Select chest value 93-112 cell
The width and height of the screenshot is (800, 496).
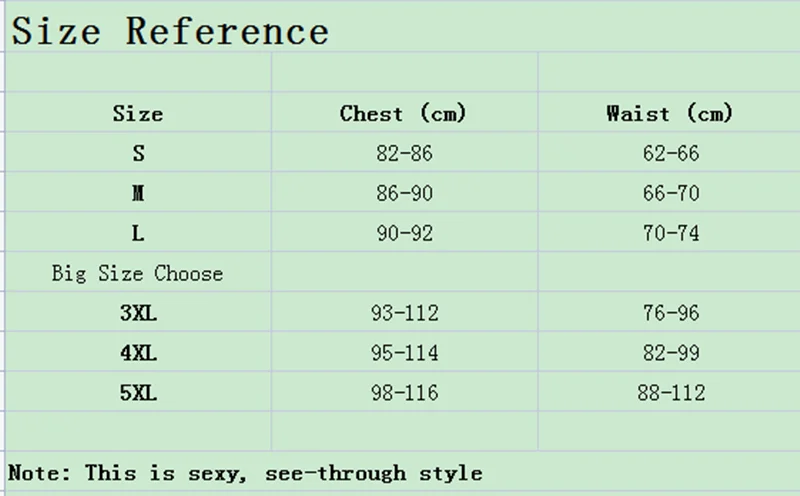[x=403, y=314]
